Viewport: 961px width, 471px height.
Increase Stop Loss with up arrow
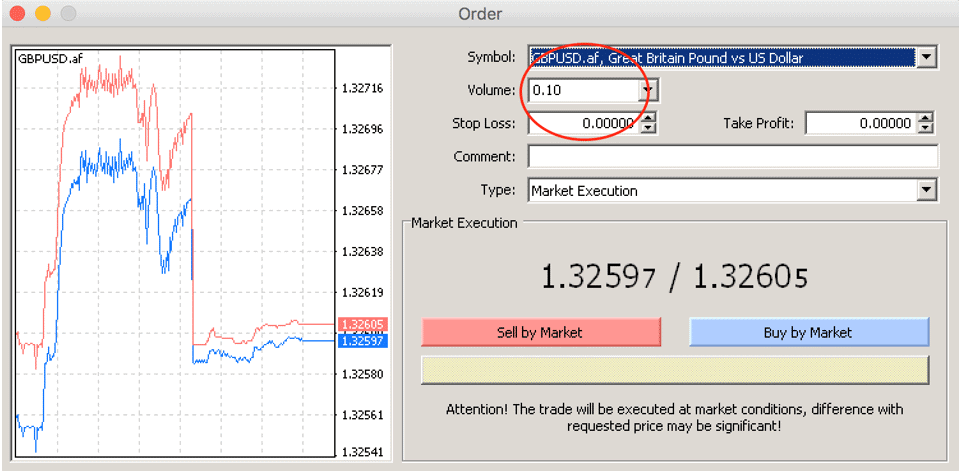[648, 118]
